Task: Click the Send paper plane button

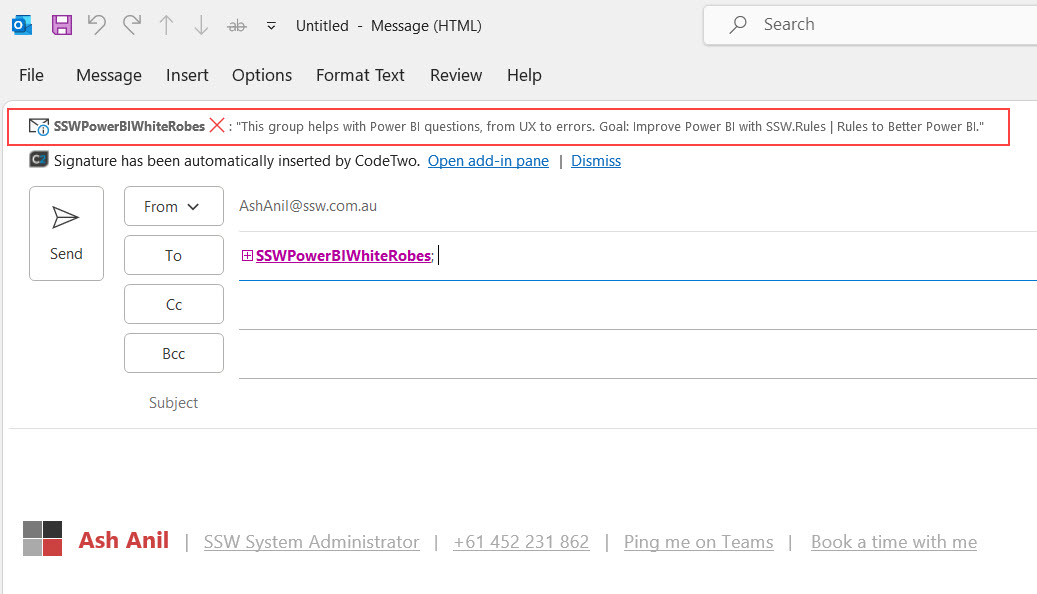Action: (66, 233)
